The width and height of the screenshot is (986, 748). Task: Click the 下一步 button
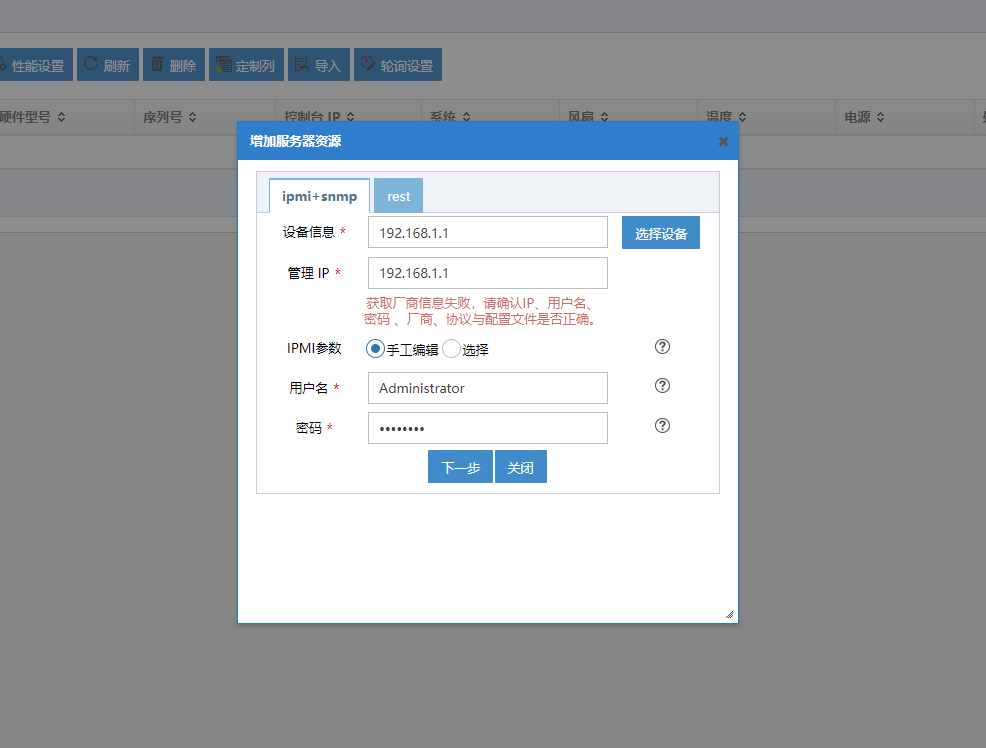point(460,467)
